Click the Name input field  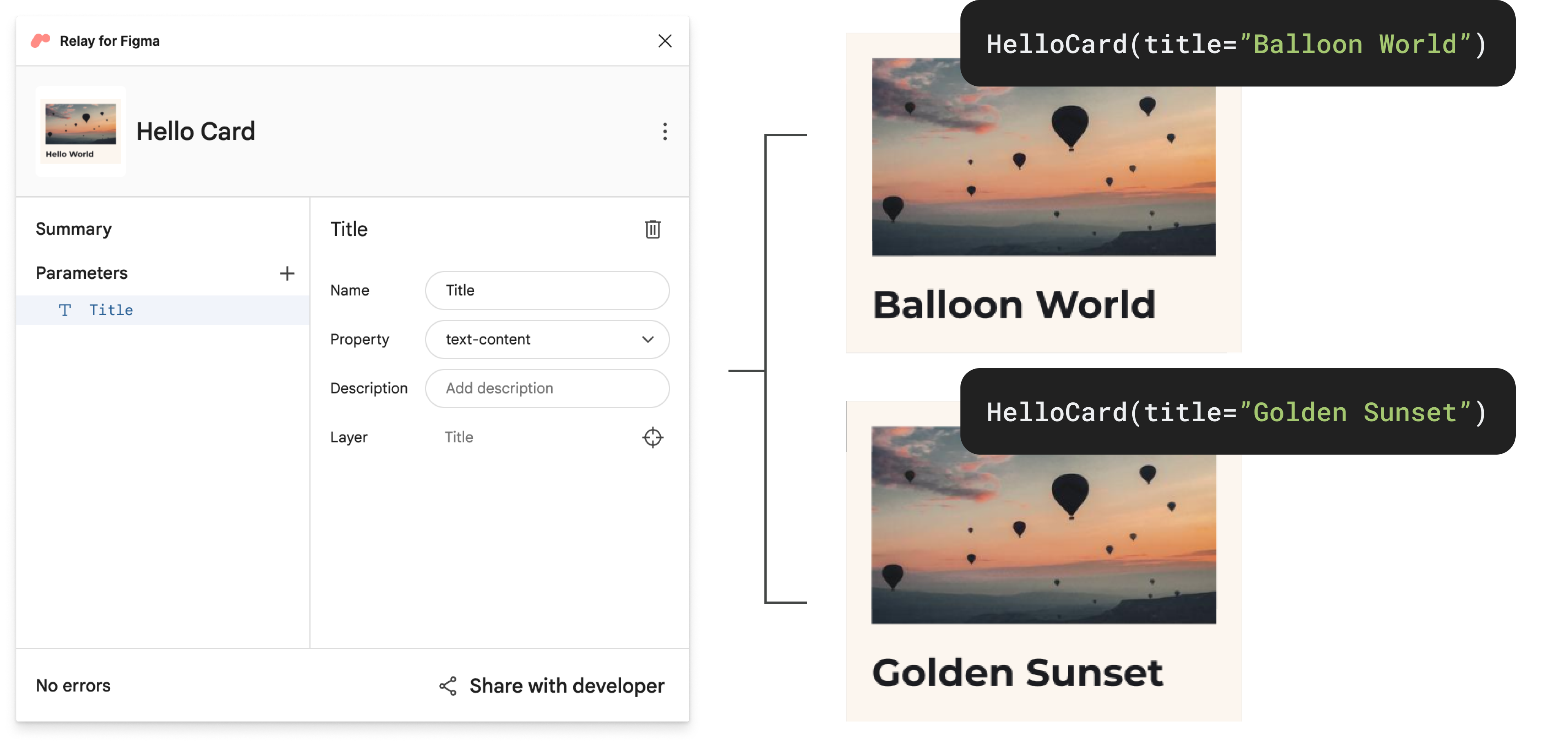click(548, 290)
